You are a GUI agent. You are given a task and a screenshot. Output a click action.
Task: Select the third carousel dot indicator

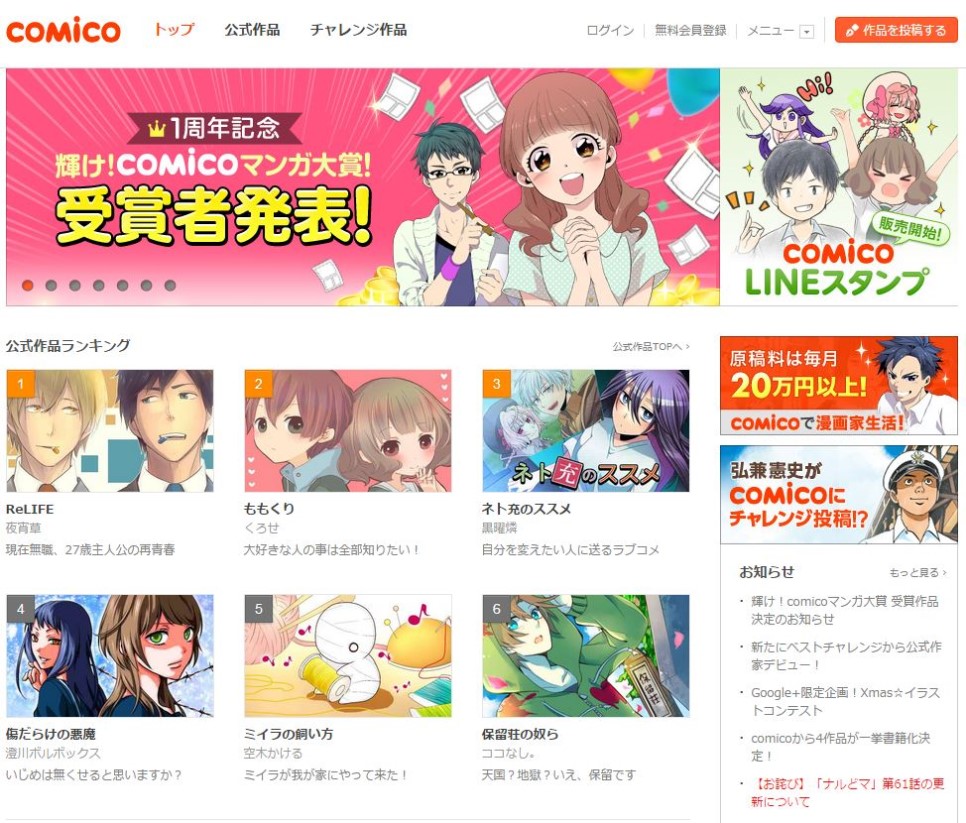(75, 285)
